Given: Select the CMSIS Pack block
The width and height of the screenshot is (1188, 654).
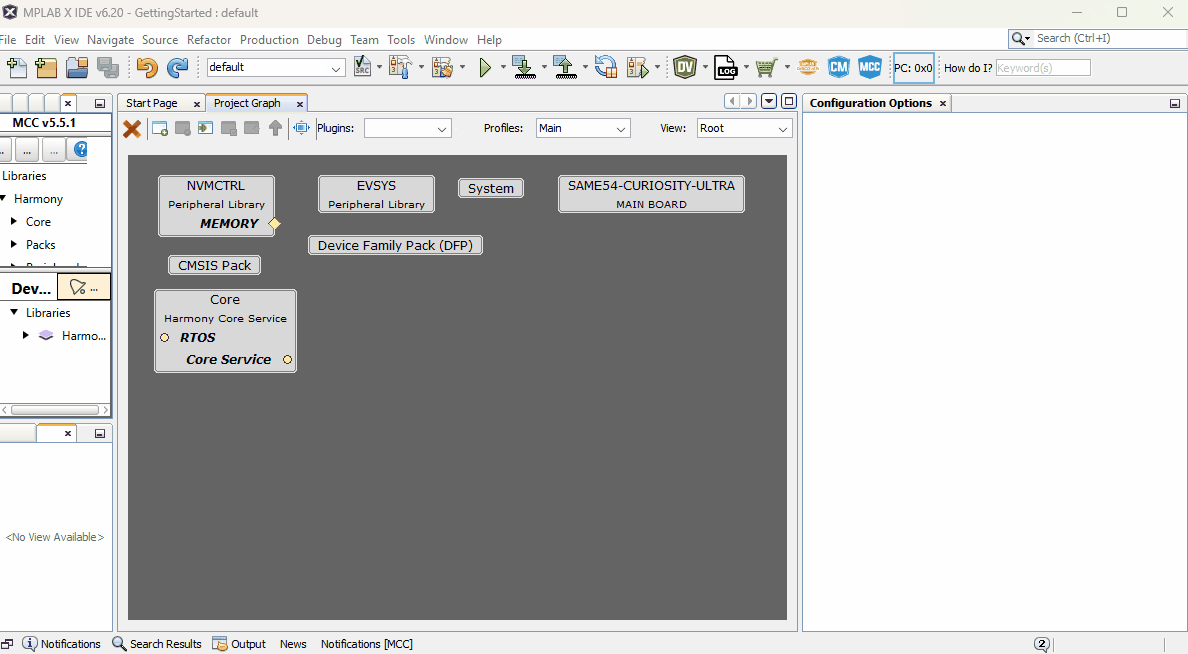Looking at the screenshot, I should (214, 265).
